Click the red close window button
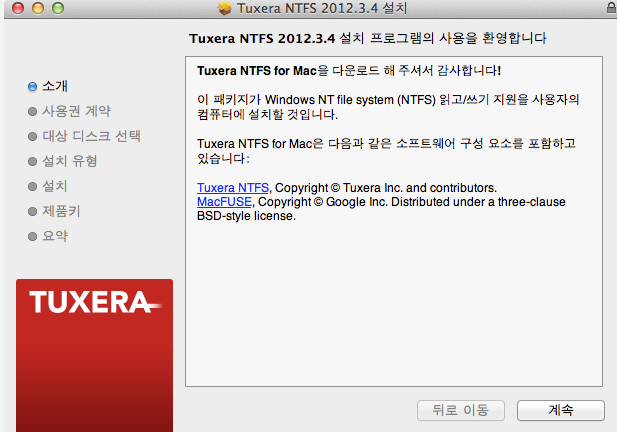The image size is (617, 432). [x=18, y=8]
